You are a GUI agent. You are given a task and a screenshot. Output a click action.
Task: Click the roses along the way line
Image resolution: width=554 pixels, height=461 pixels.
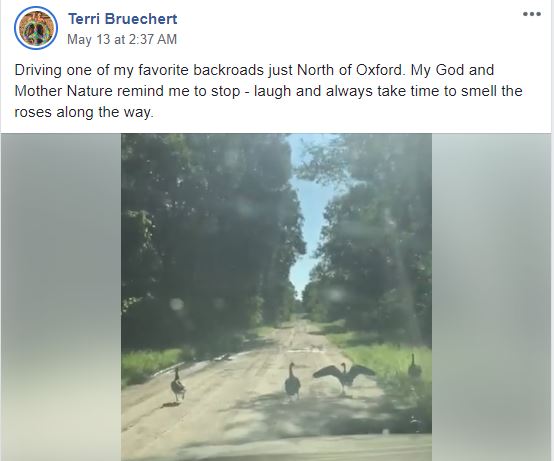[x=84, y=112]
